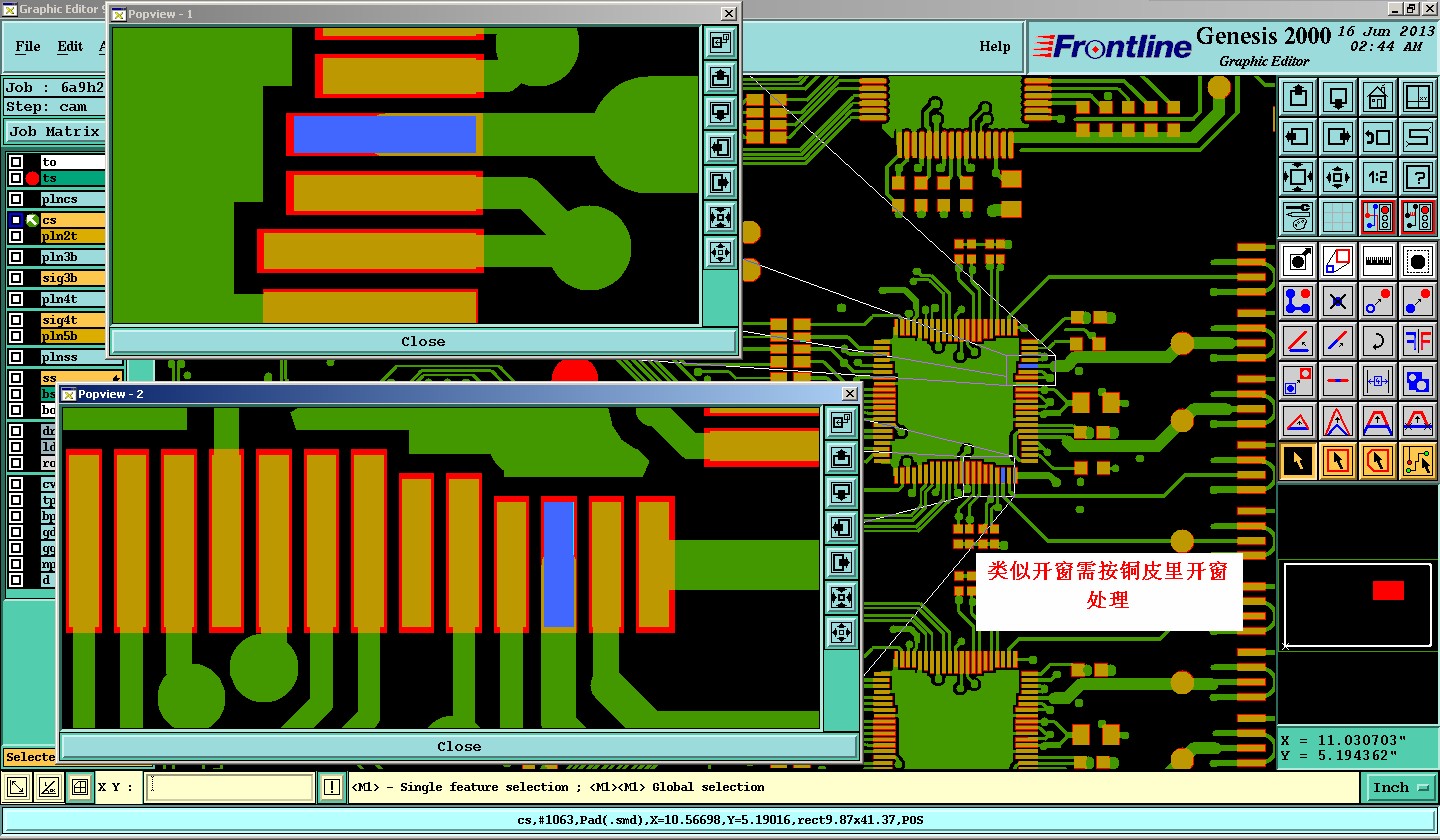Click the black X delete feature icon

click(1338, 301)
